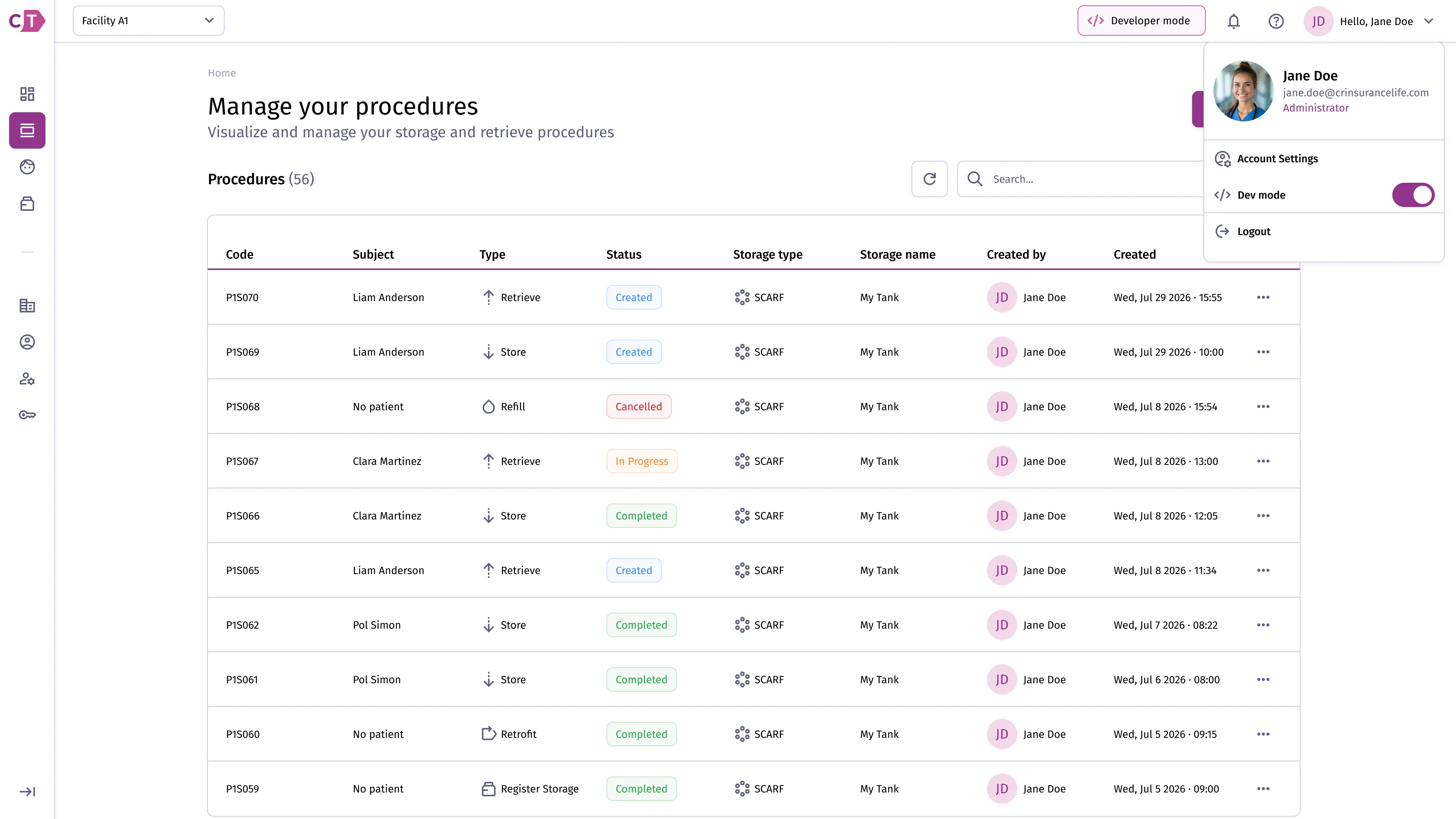
Task: Open the user management gear sidebar icon
Action: pyautogui.click(x=27, y=379)
